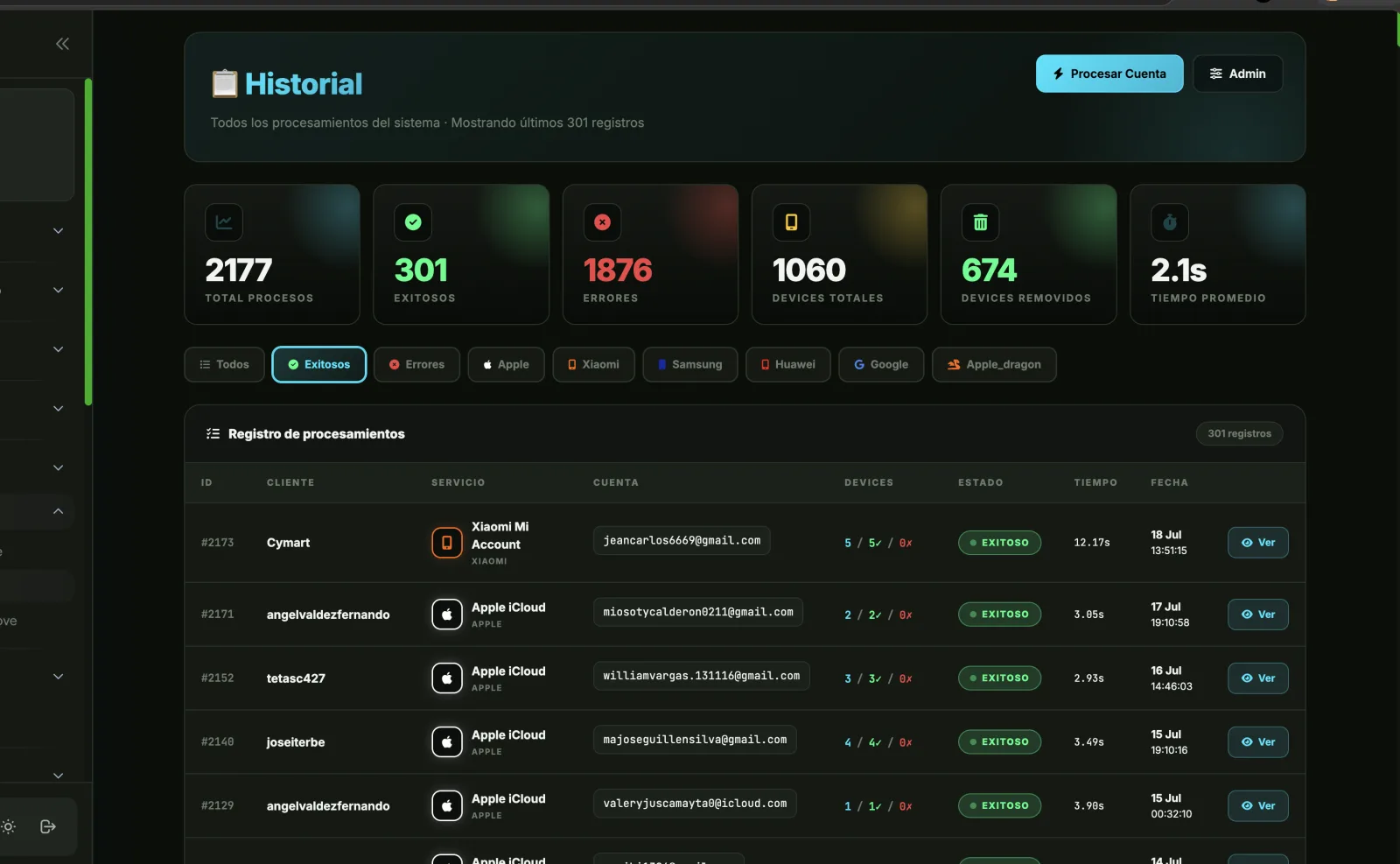
Task: Click the FECHA column header
Action: point(1169,482)
